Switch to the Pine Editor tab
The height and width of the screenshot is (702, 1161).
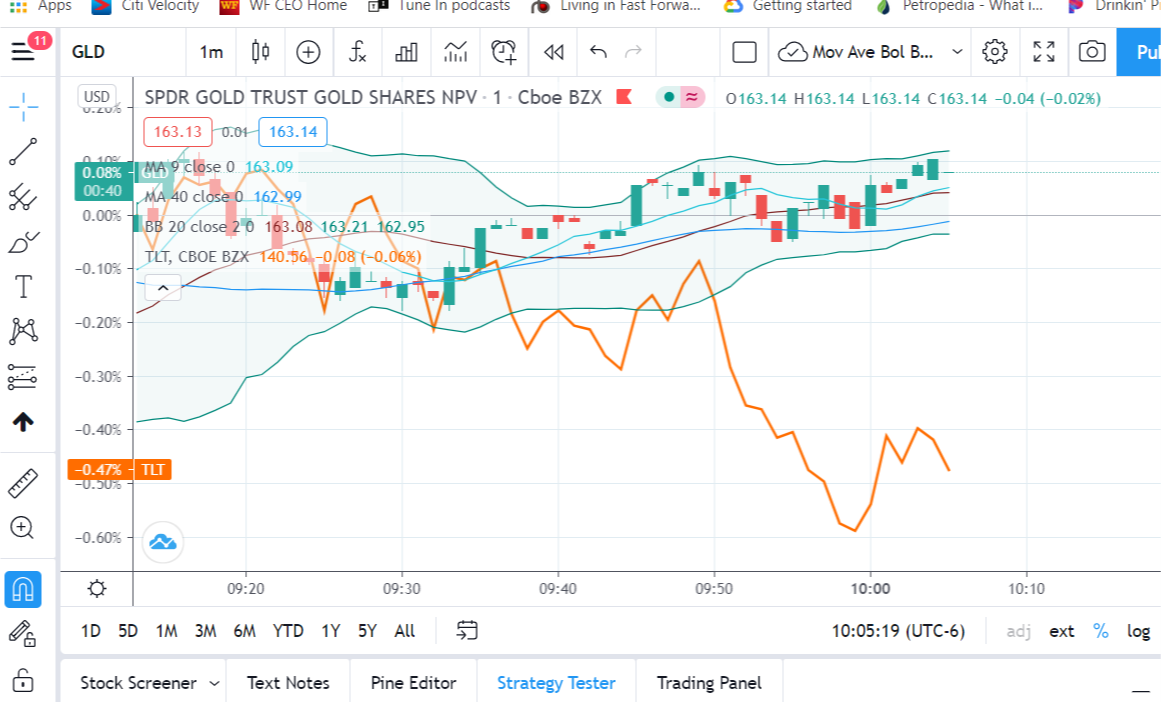[x=413, y=683]
